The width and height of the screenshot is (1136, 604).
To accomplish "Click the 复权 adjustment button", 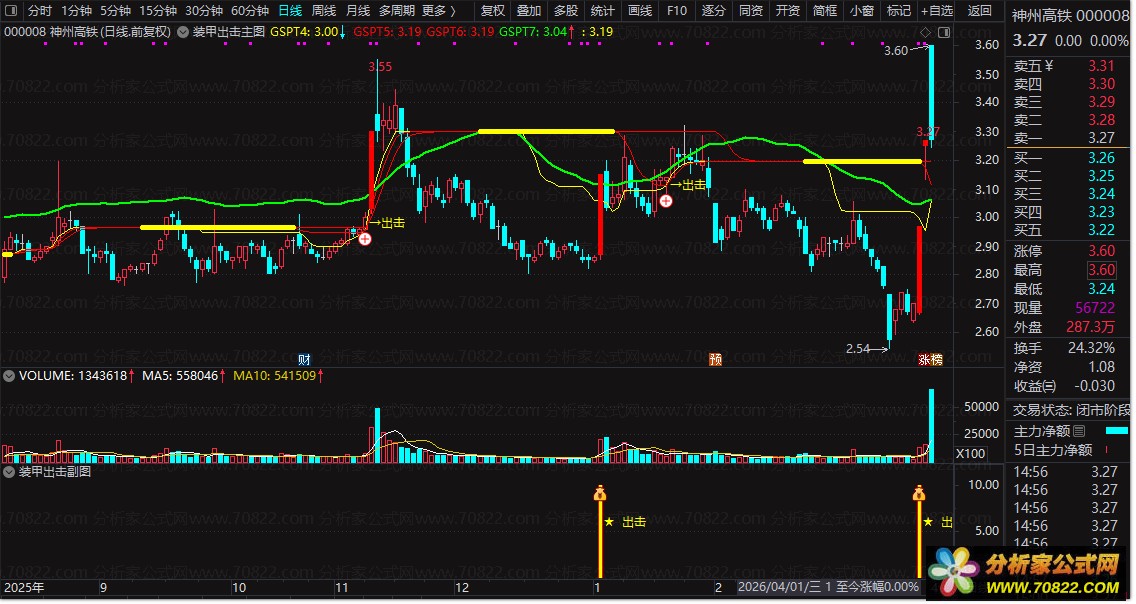I will (493, 11).
